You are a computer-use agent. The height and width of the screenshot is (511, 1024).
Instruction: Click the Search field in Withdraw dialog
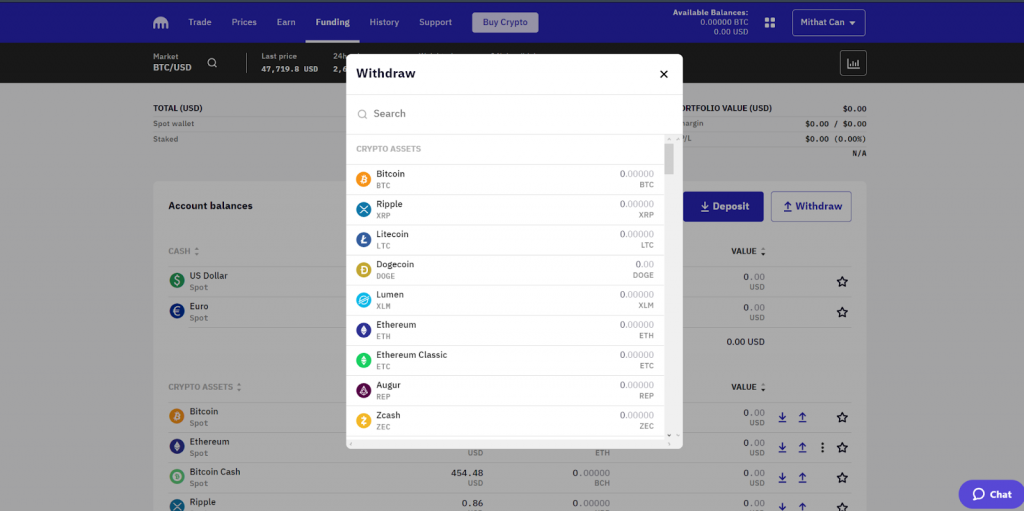[x=514, y=114]
